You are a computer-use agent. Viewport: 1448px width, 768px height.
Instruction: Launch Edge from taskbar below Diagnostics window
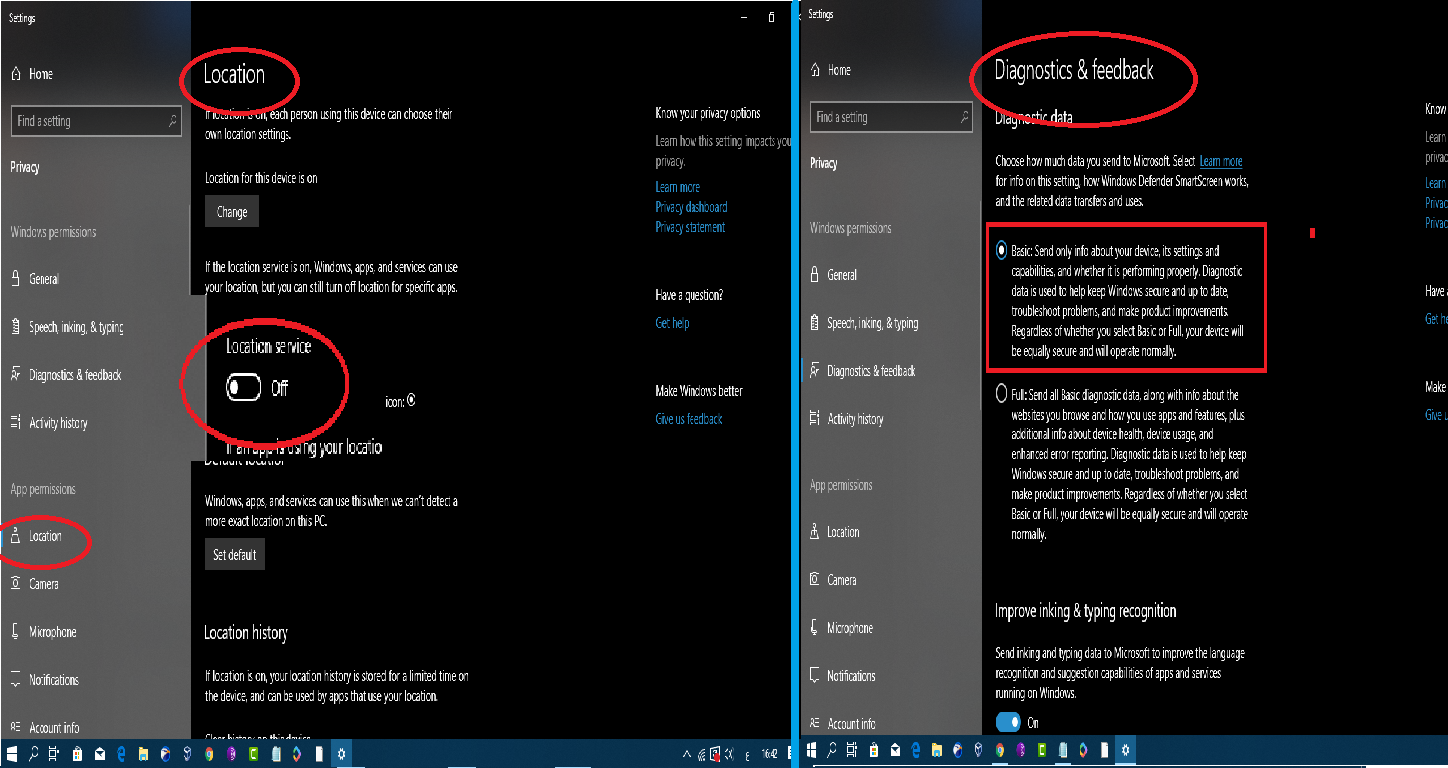pyautogui.click(x=916, y=750)
